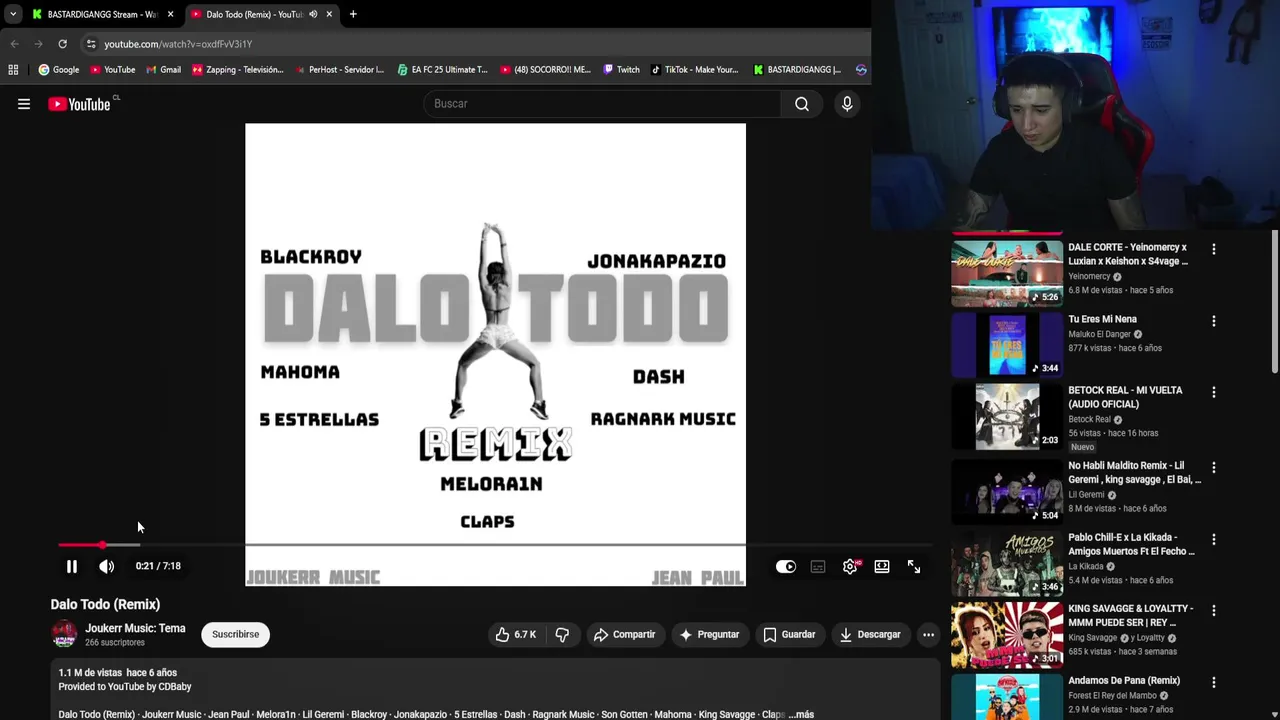Open a new browser tab
Viewport: 1280px width, 720px height.
(353, 14)
